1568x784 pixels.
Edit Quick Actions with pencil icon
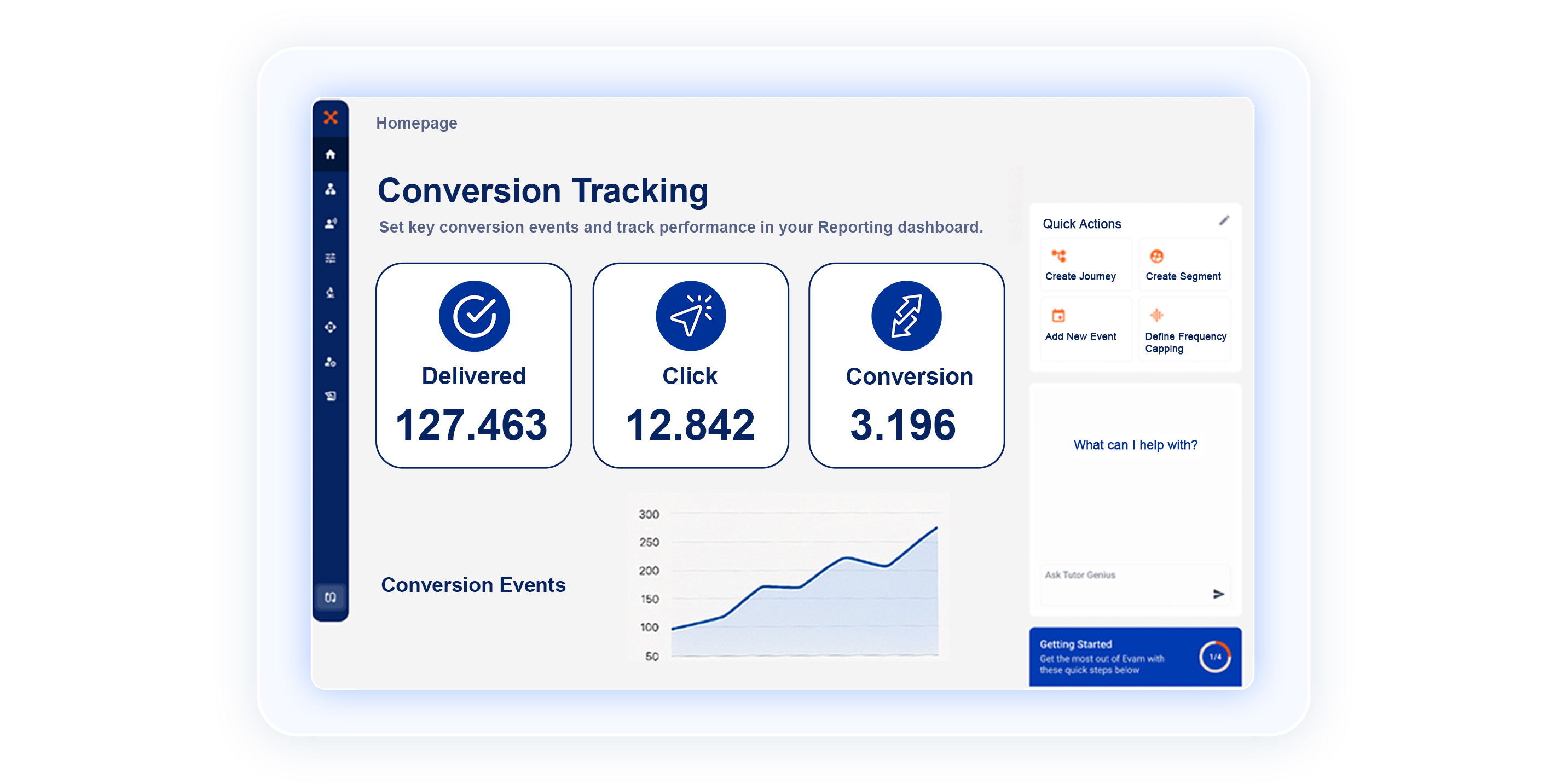click(1224, 221)
